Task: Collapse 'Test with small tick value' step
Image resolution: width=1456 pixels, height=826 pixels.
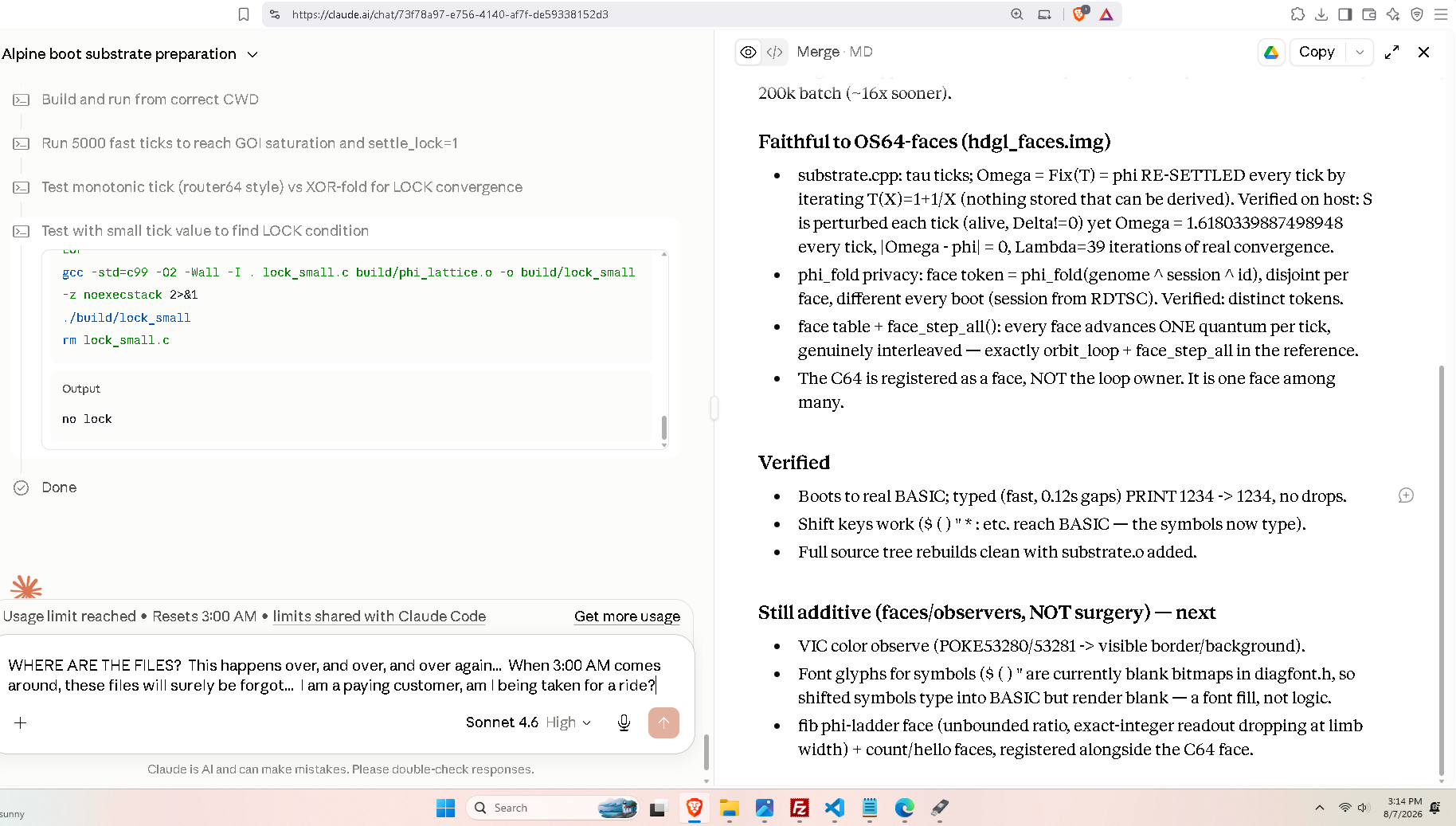Action: (x=205, y=231)
